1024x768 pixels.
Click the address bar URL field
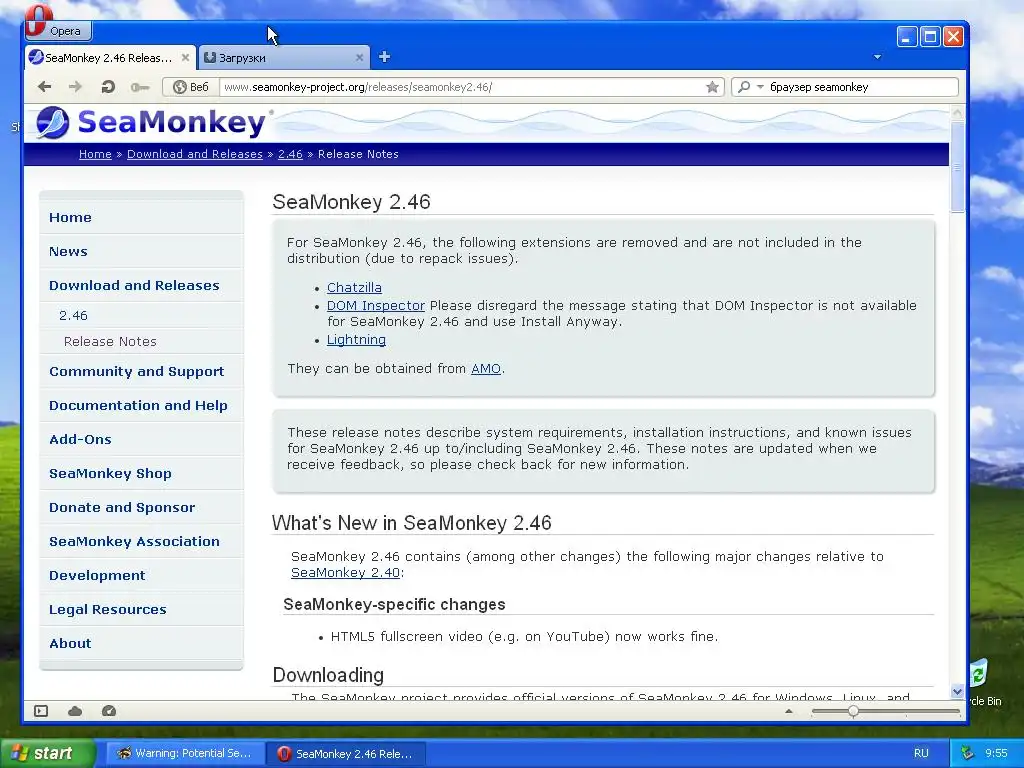click(x=462, y=87)
